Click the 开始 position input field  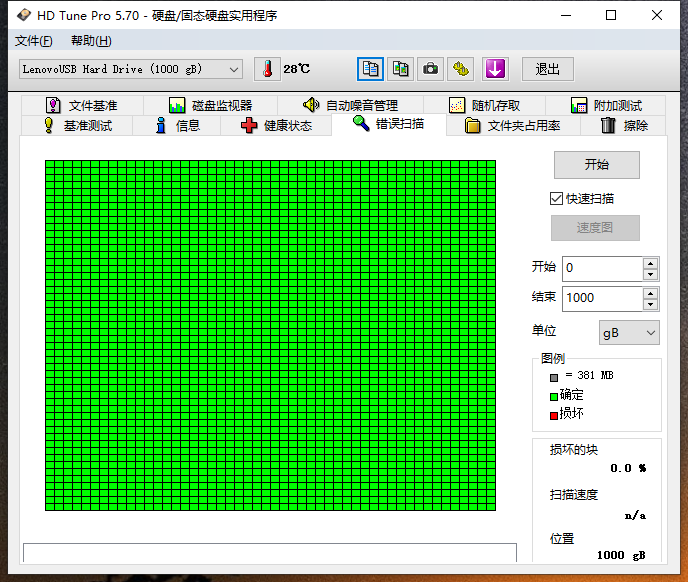pyautogui.click(x=602, y=269)
